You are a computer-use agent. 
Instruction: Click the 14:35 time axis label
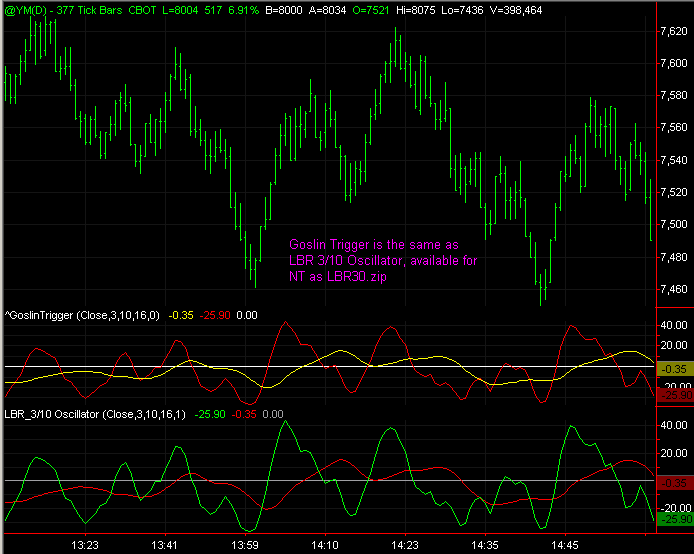485,545
